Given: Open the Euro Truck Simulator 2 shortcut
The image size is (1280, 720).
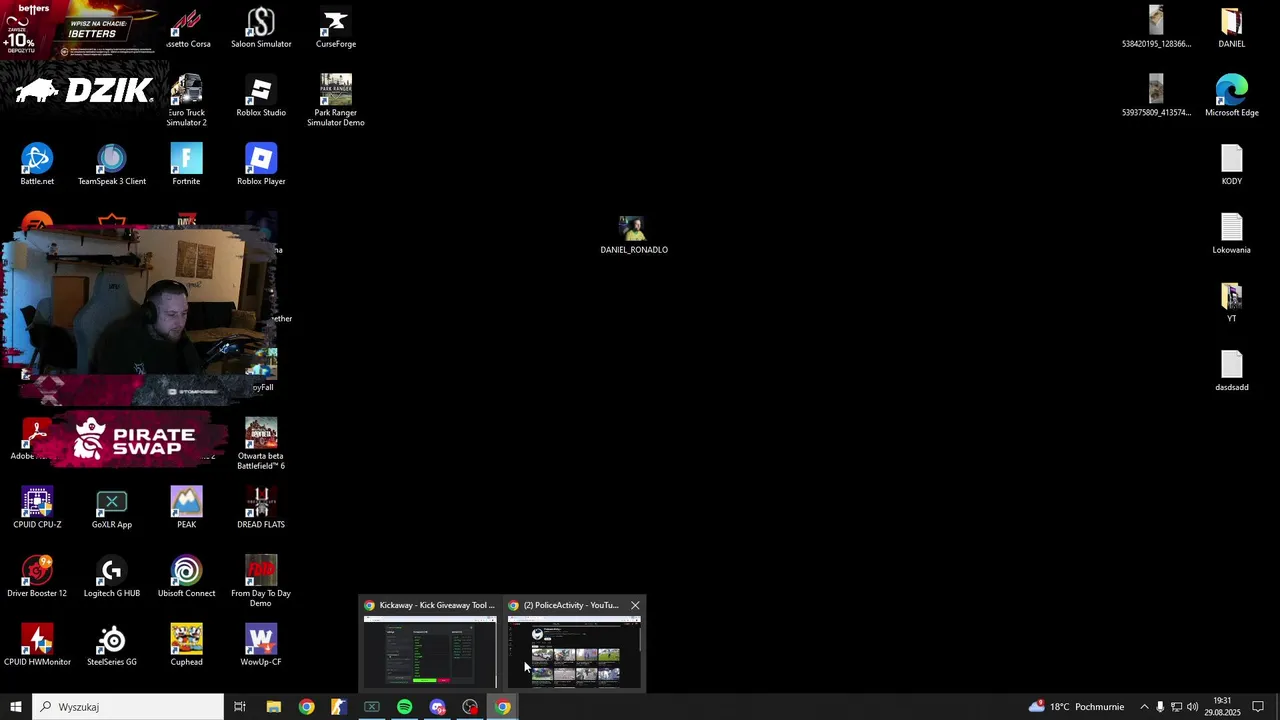Looking at the screenshot, I should point(186,100).
